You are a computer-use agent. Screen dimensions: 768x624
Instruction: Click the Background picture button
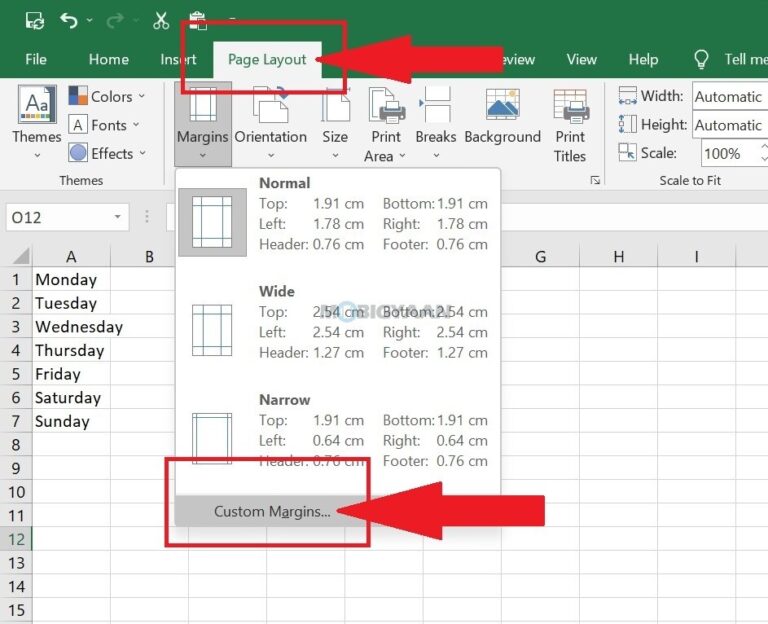coord(503,118)
